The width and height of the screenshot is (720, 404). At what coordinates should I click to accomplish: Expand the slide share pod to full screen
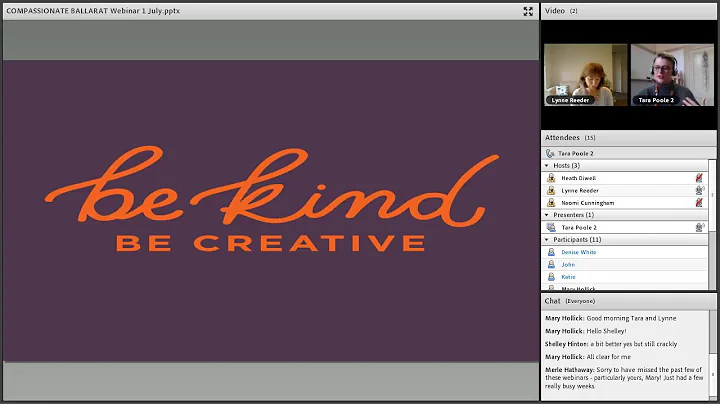coord(528,11)
